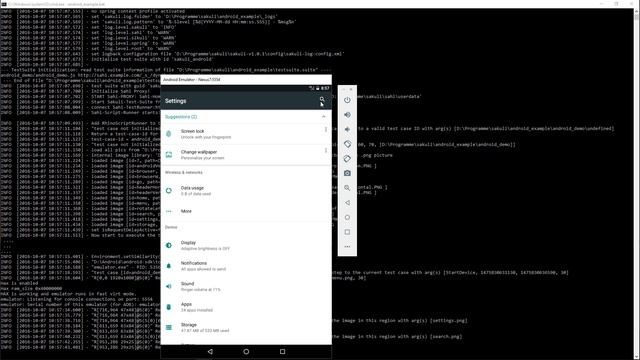Click the Data usage circular icon
Image resolution: width=640 pixels, height=360 pixels.
pyautogui.click(x=169, y=191)
